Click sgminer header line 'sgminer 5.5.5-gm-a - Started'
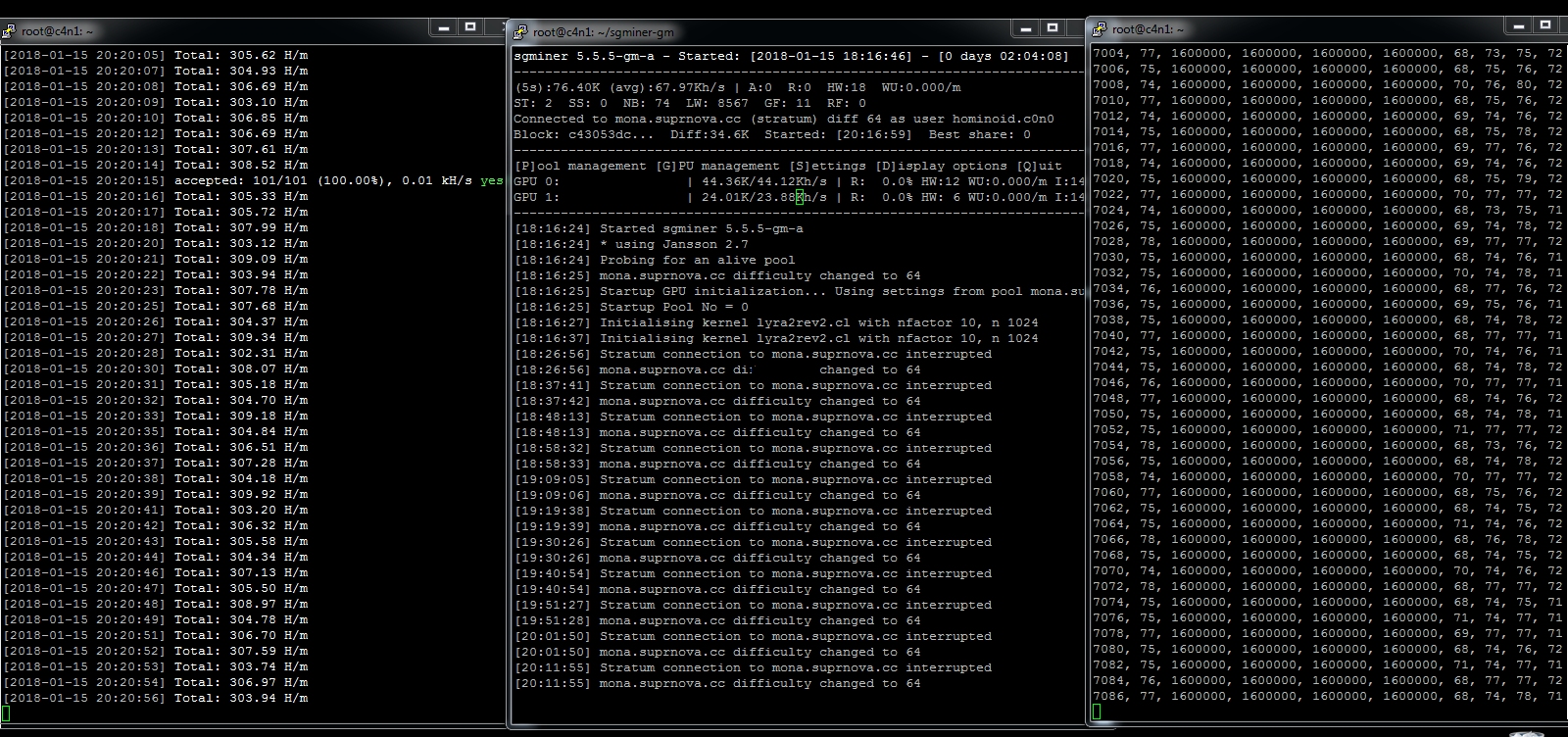1568x737 pixels. click(x=791, y=56)
